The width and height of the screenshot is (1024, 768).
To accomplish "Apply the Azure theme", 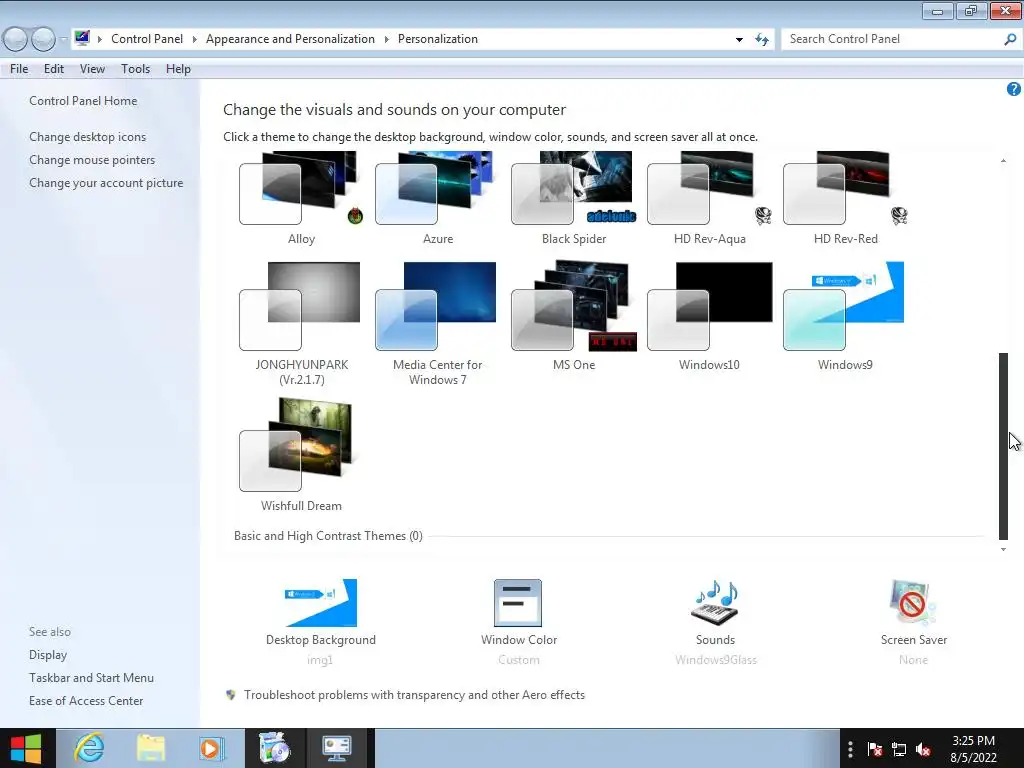I will pyautogui.click(x=437, y=198).
